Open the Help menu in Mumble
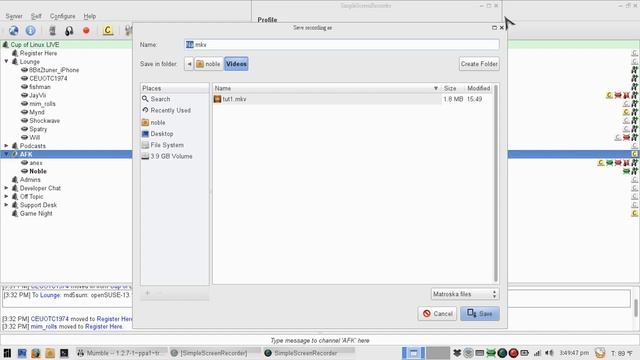This screenshot has height=360, width=640. [89, 16]
